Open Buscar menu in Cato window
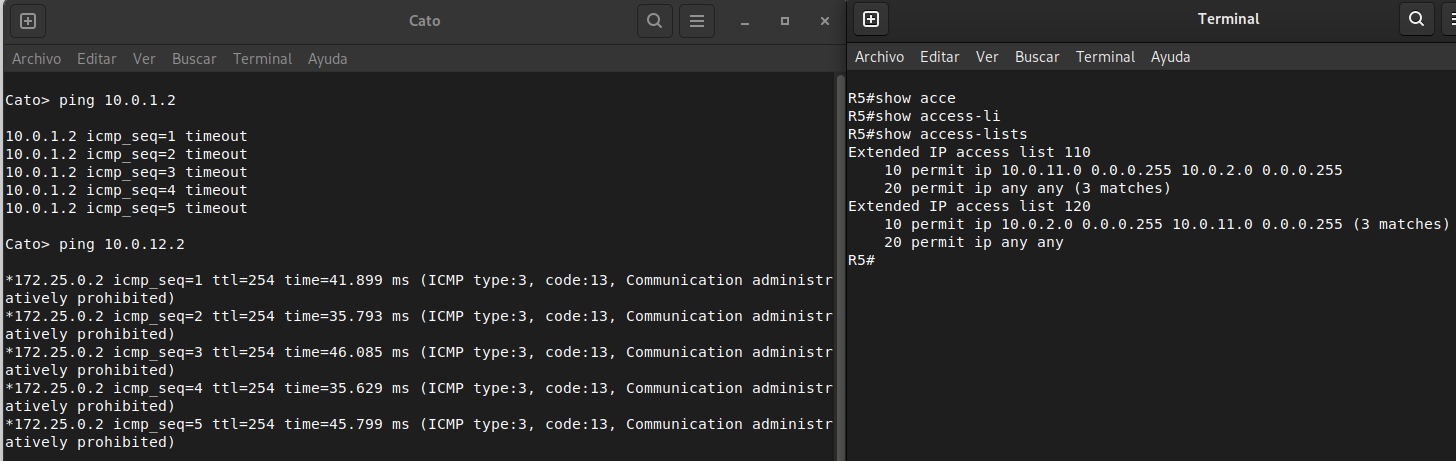The image size is (1456, 461). (194, 59)
